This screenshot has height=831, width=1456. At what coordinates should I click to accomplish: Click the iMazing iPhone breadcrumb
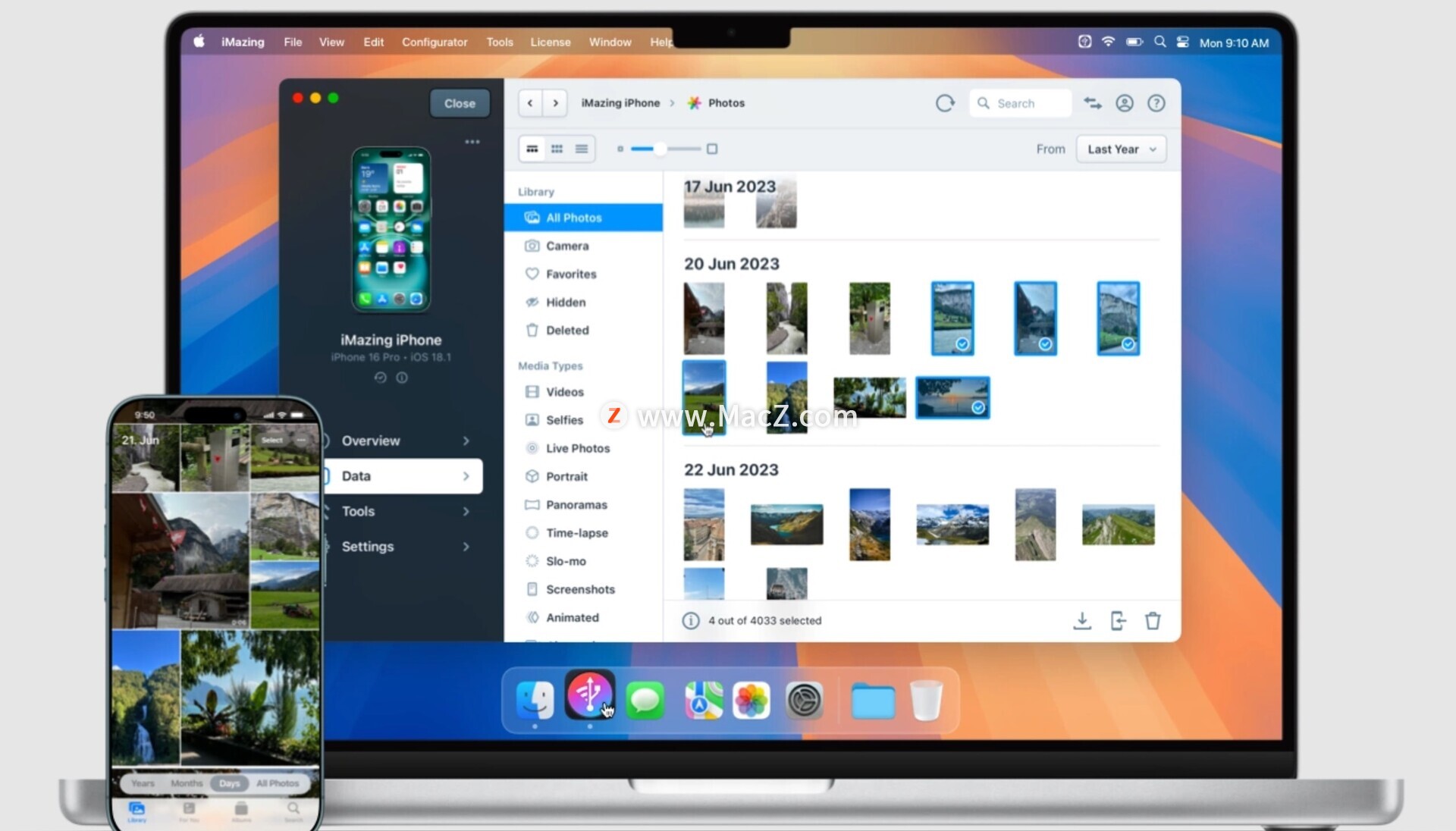point(620,103)
